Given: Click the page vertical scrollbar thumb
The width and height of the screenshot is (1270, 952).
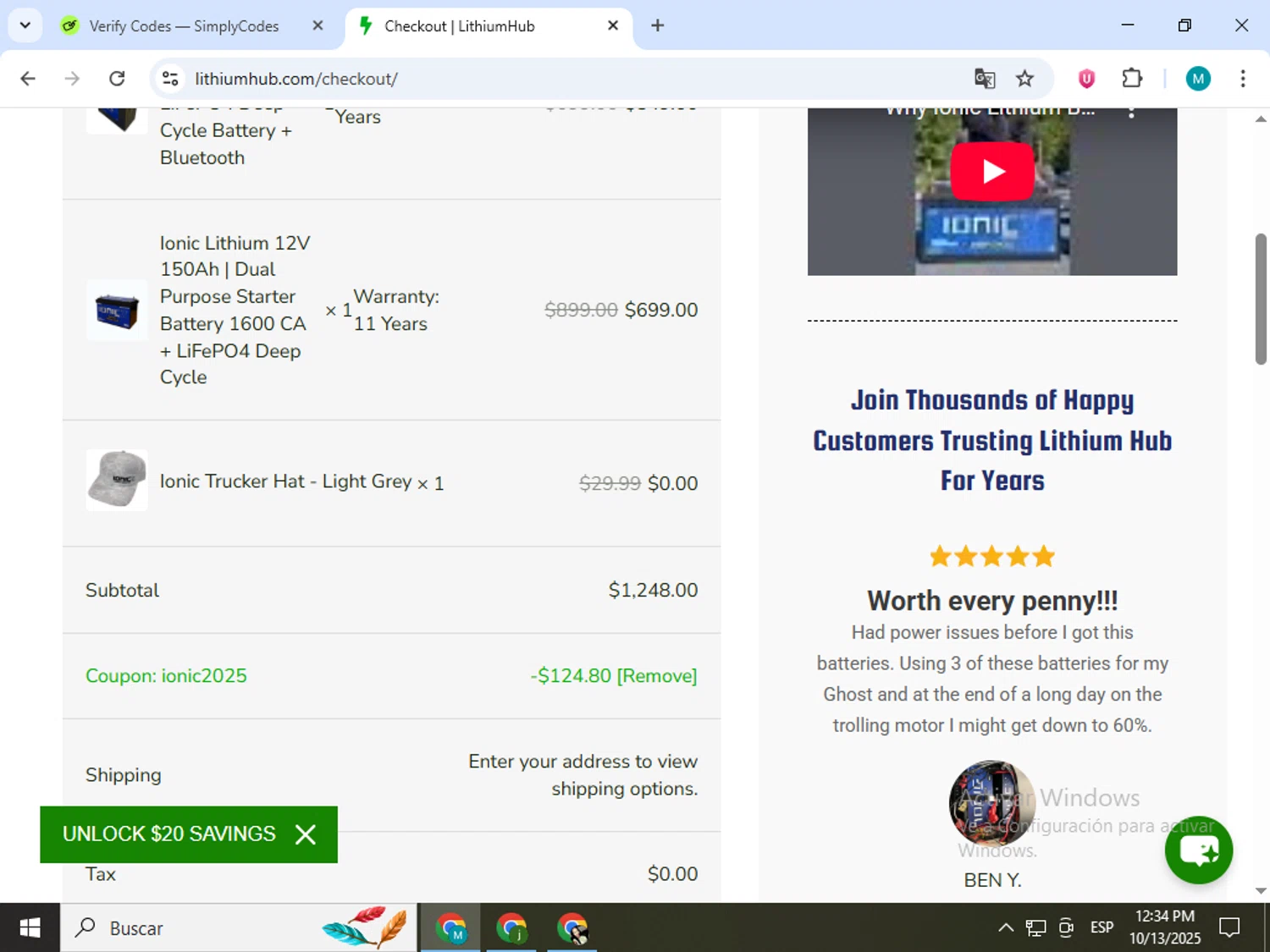Looking at the screenshot, I should 1261,299.
